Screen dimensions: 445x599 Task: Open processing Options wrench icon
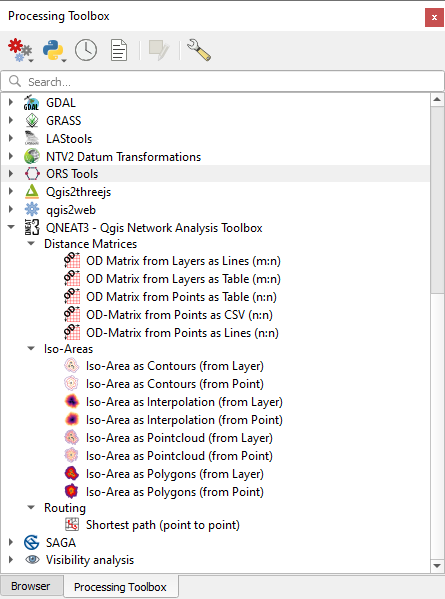pos(199,50)
